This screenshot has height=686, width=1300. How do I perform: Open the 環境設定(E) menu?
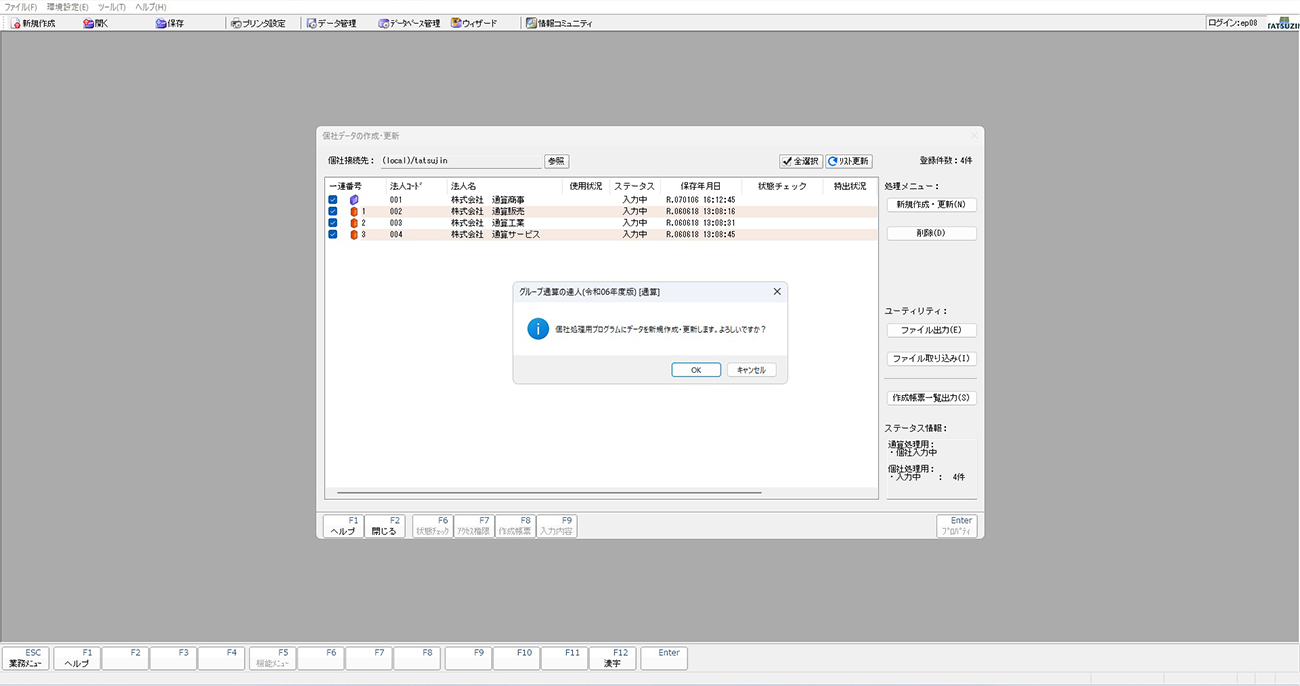[x=67, y=7]
